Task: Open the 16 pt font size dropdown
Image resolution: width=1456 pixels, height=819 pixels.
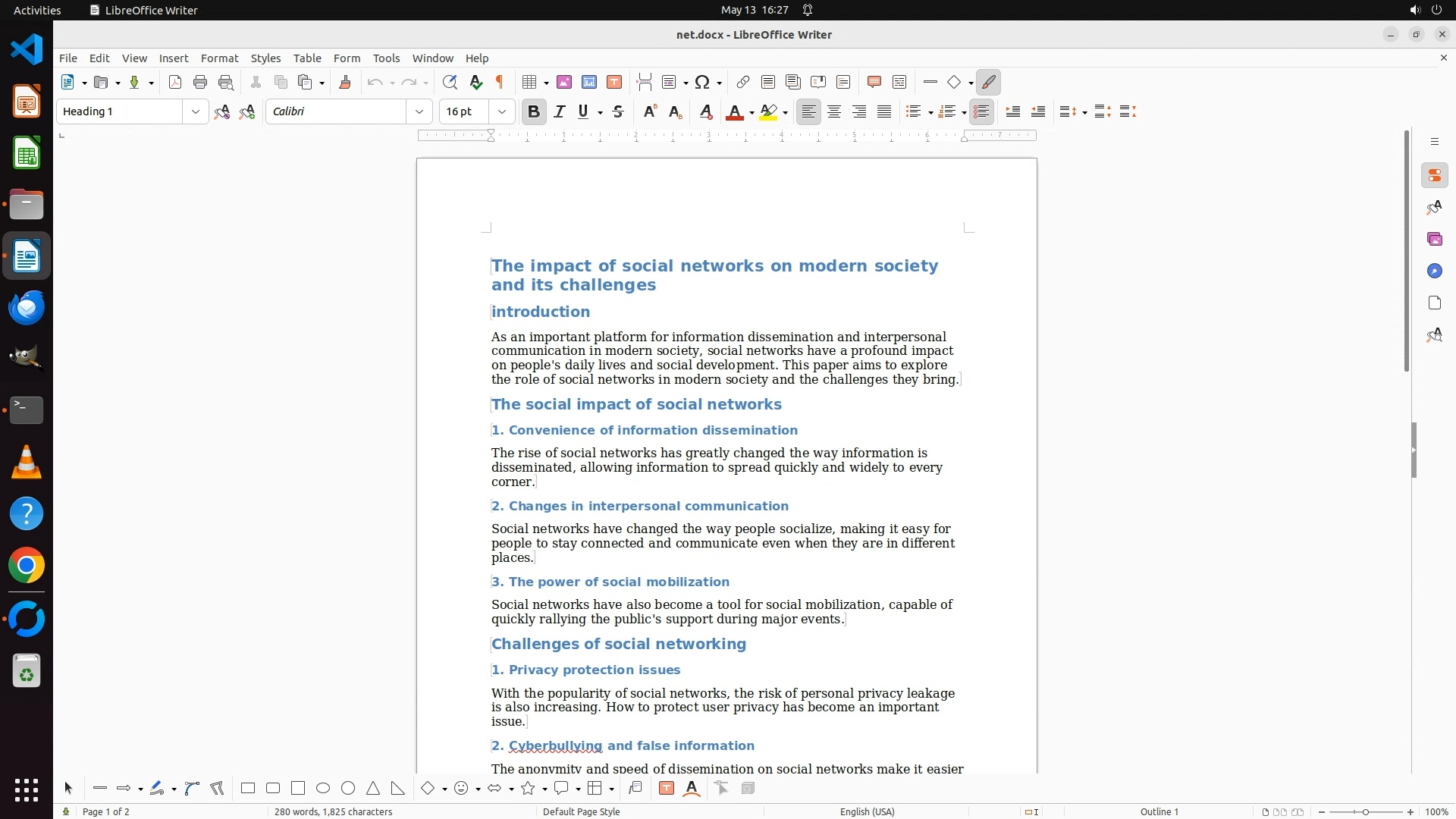Action: [x=502, y=112]
